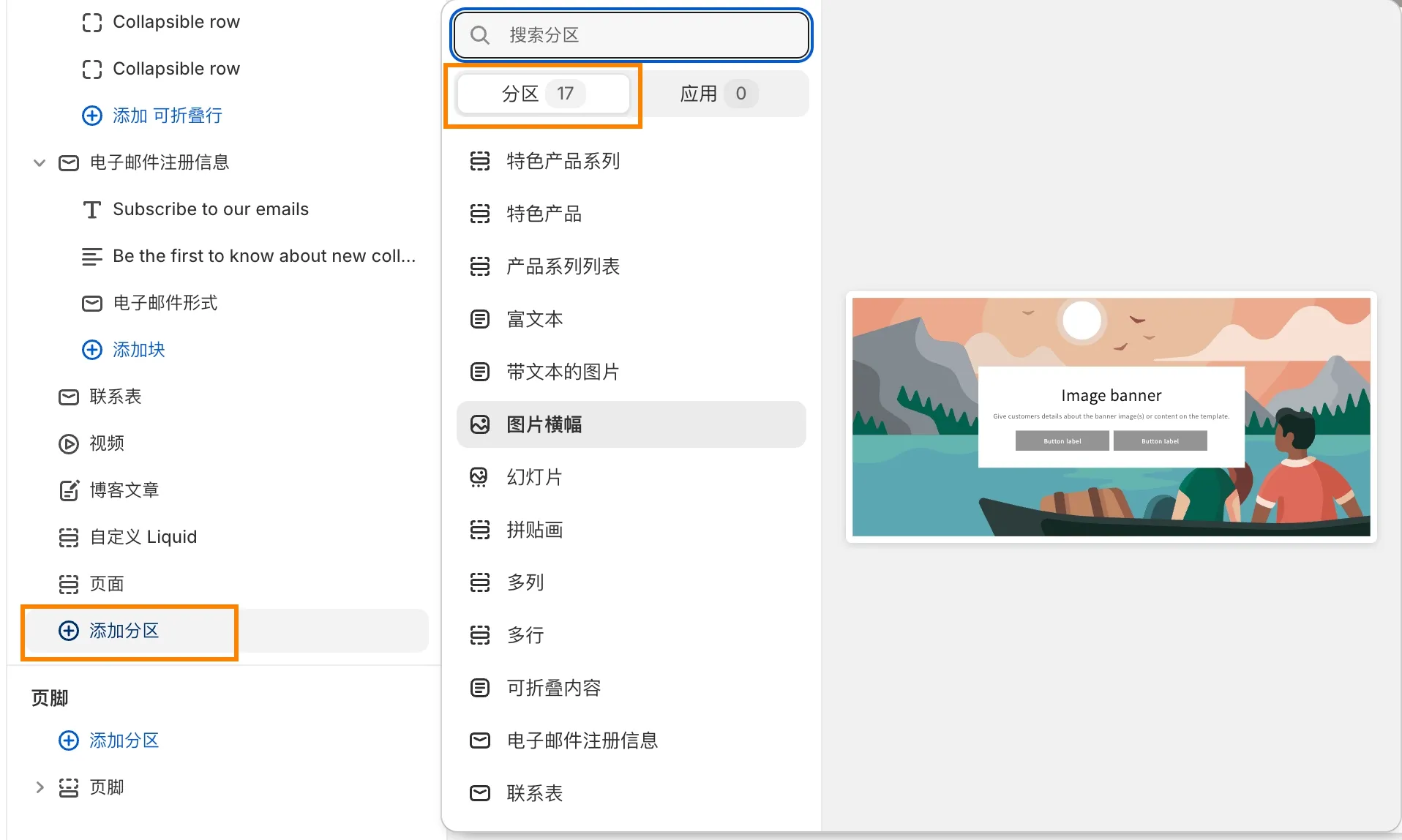Click the plus icon next to 添加块

pyautogui.click(x=91, y=350)
